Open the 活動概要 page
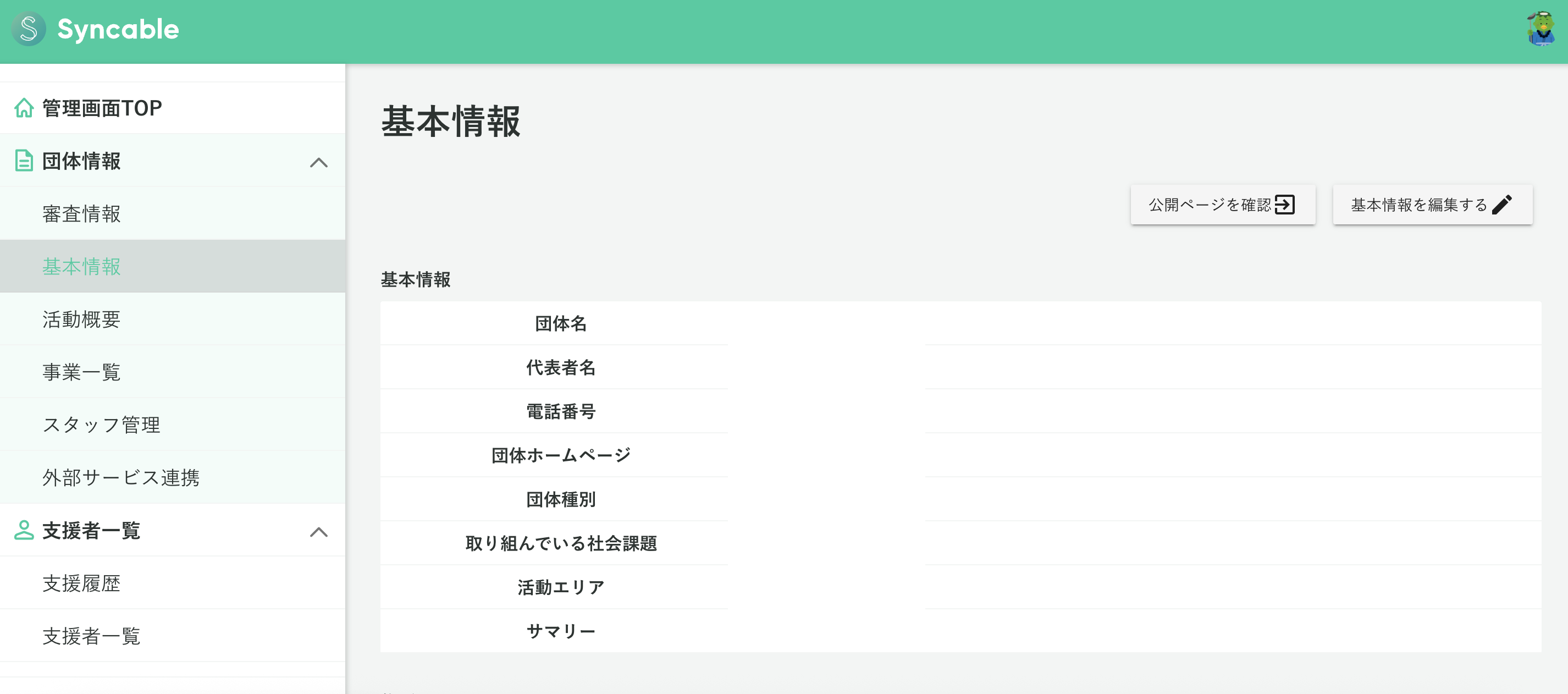The width and height of the screenshot is (1568, 694). [x=81, y=319]
